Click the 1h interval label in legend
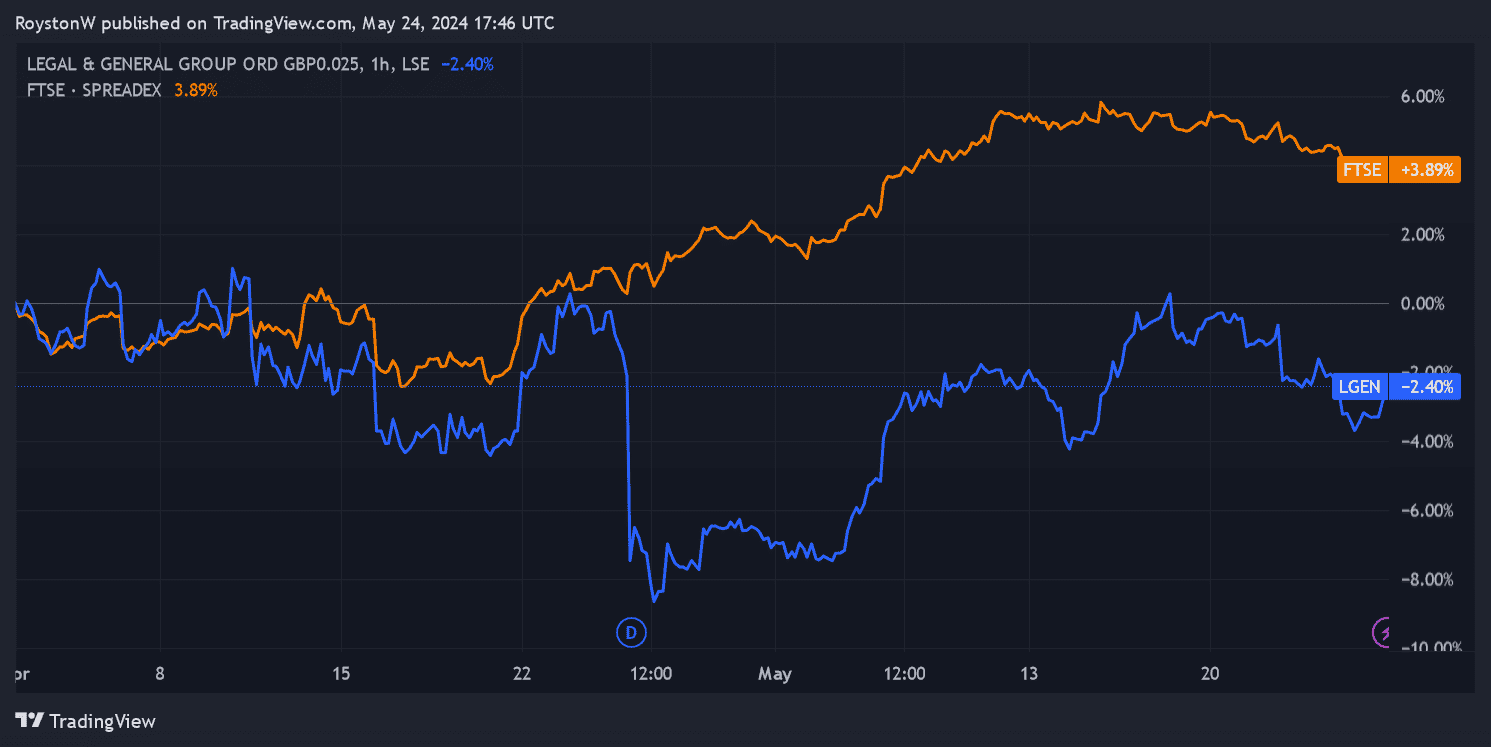 (x=378, y=64)
